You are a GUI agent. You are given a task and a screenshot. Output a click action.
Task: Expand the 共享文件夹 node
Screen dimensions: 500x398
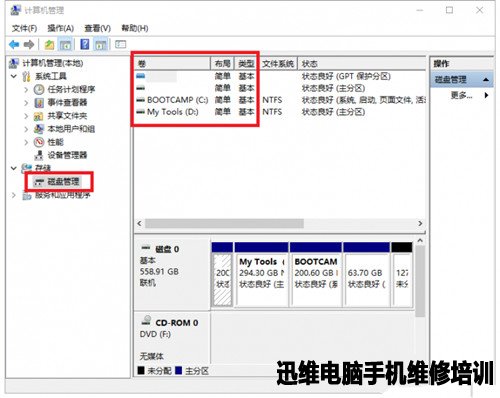26,116
